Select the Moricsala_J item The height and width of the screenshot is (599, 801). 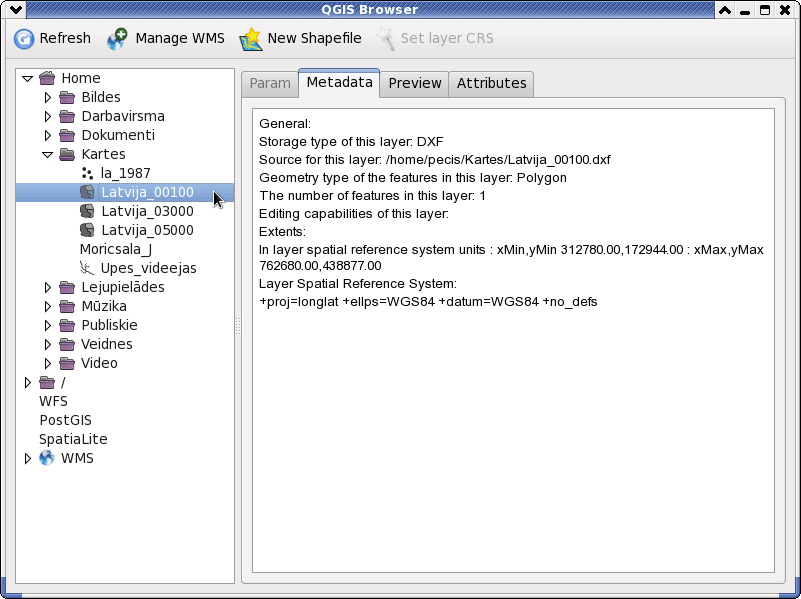(x=116, y=249)
